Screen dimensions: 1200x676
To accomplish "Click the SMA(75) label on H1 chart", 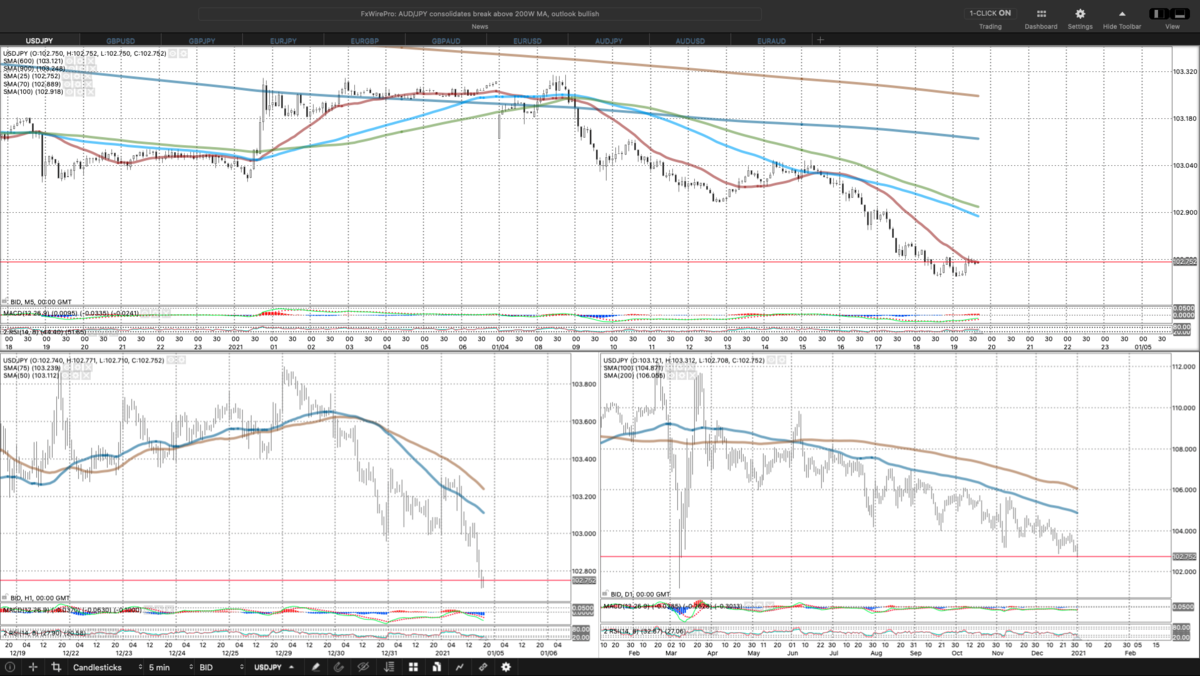I will [x=32, y=368].
